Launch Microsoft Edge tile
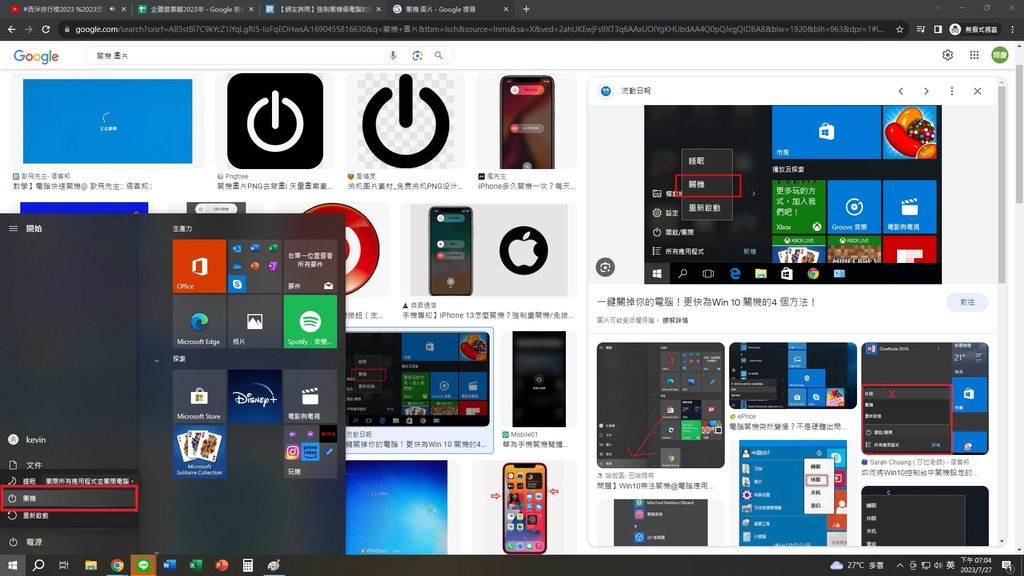The height and width of the screenshot is (576, 1024). click(x=199, y=321)
